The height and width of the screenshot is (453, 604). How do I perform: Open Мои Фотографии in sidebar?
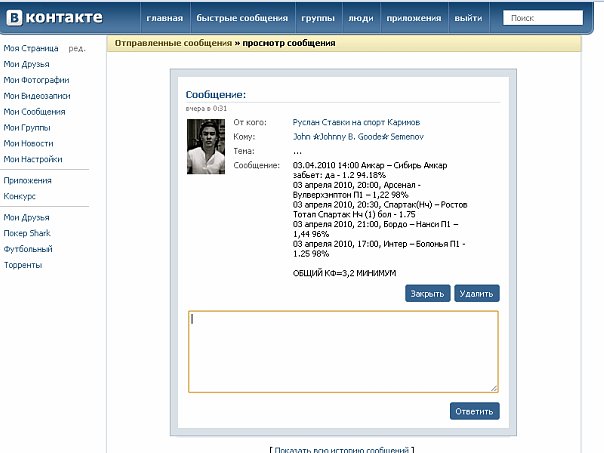36,80
